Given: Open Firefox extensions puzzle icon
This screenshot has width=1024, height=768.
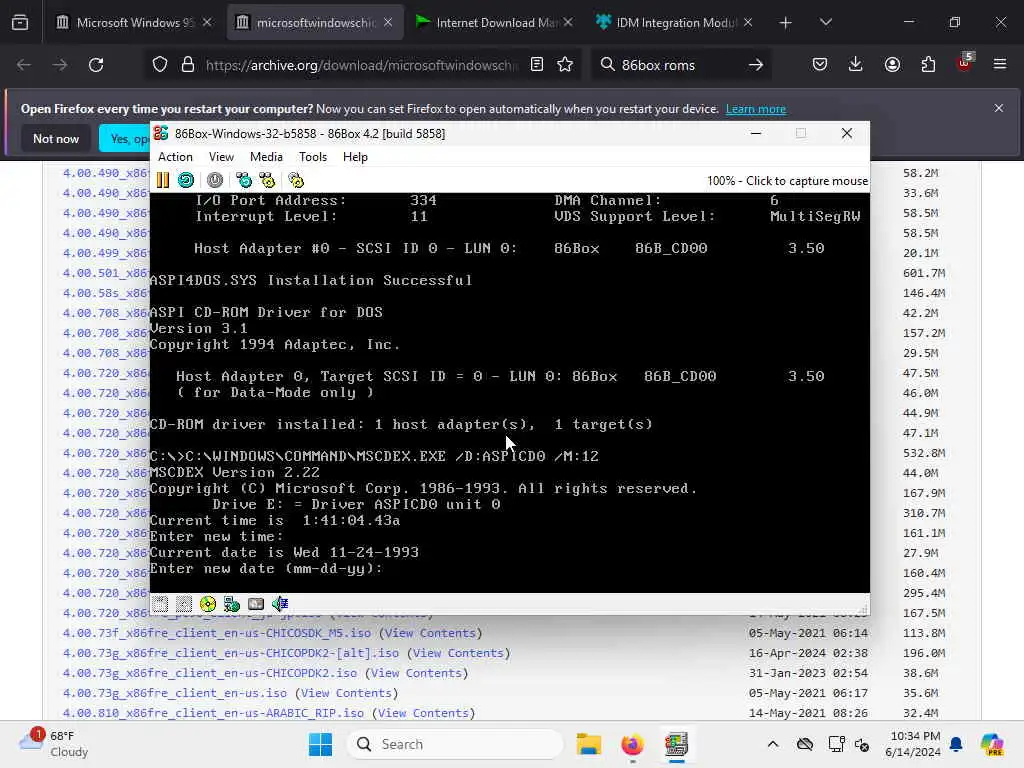Looking at the screenshot, I should coord(928,65).
